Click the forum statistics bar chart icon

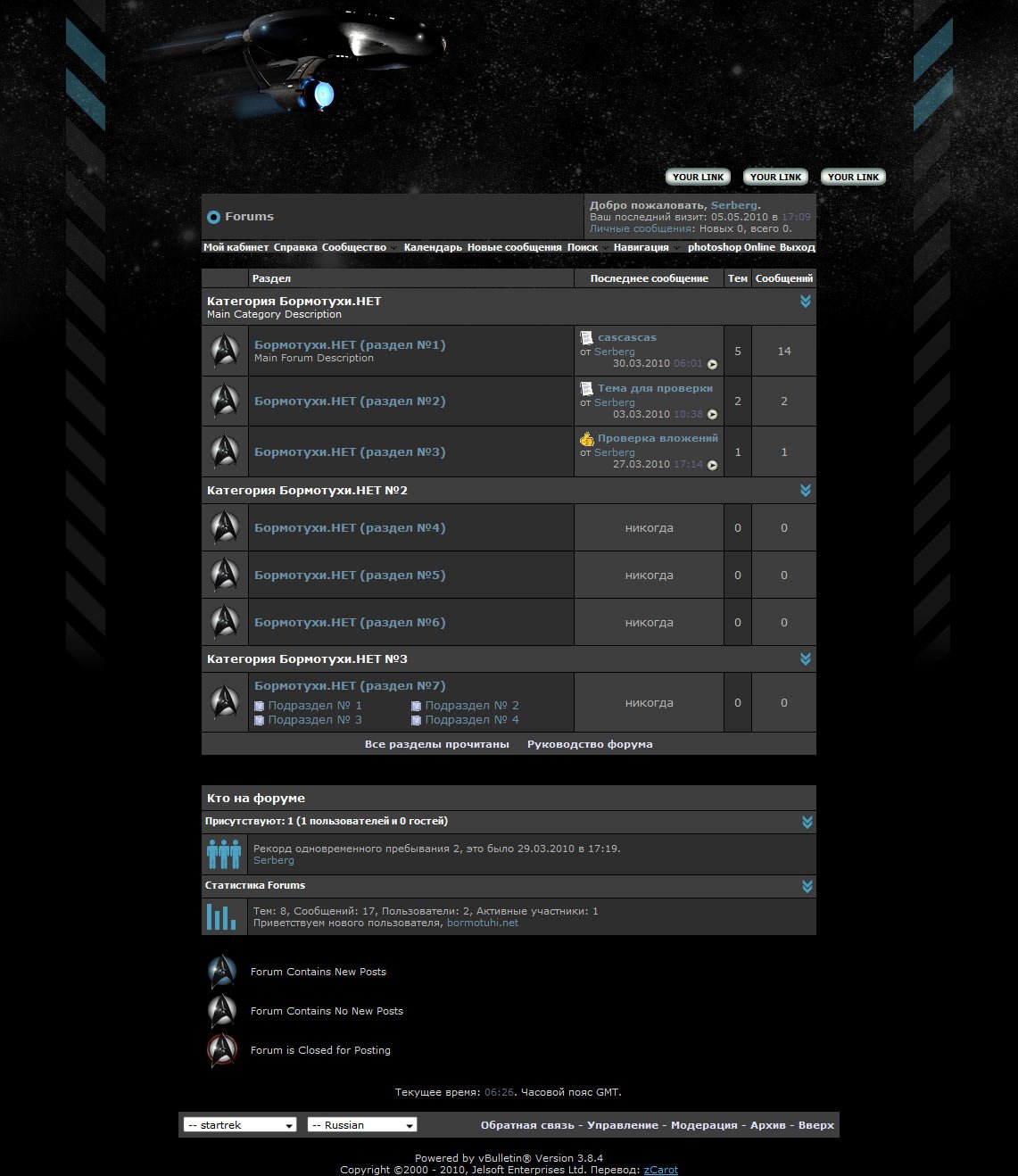click(x=221, y=916)
